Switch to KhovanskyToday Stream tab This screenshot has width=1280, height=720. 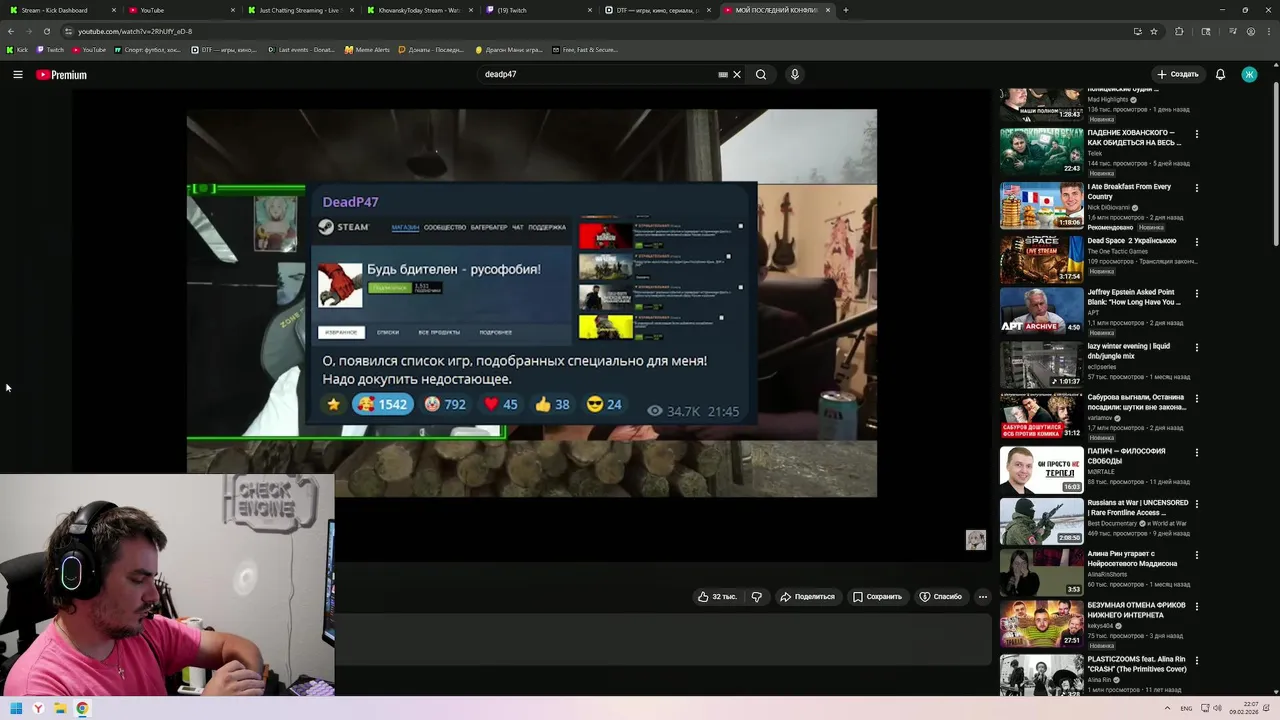419,10
